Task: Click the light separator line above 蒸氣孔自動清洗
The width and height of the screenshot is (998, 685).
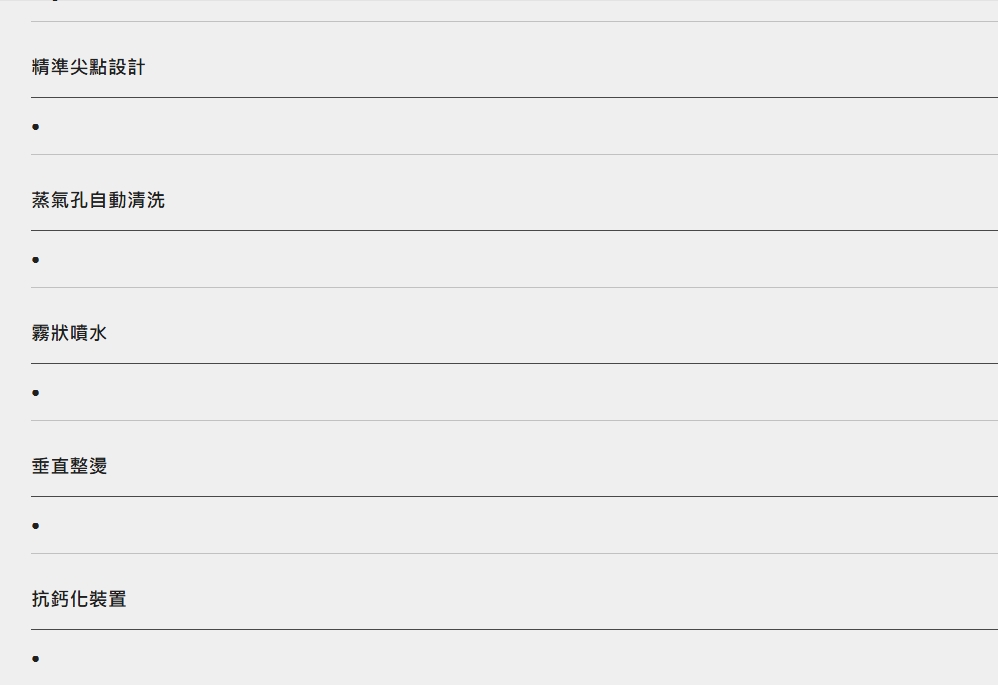Action: click(514, 155)
